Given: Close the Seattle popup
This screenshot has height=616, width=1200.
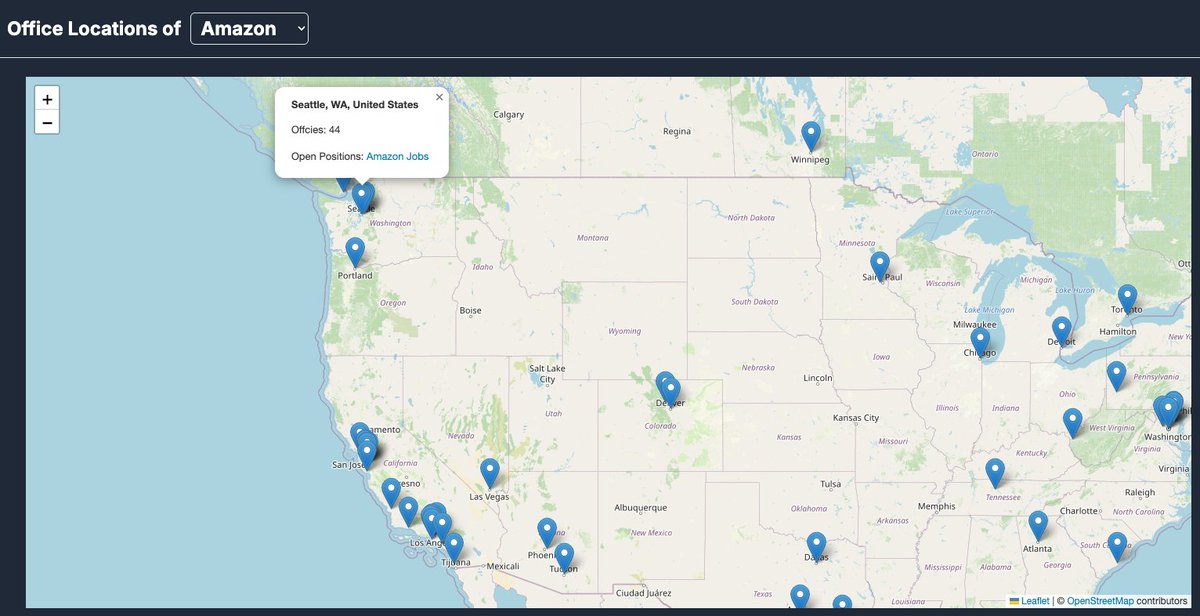Looking at the screenshot, I should [439, 97].
